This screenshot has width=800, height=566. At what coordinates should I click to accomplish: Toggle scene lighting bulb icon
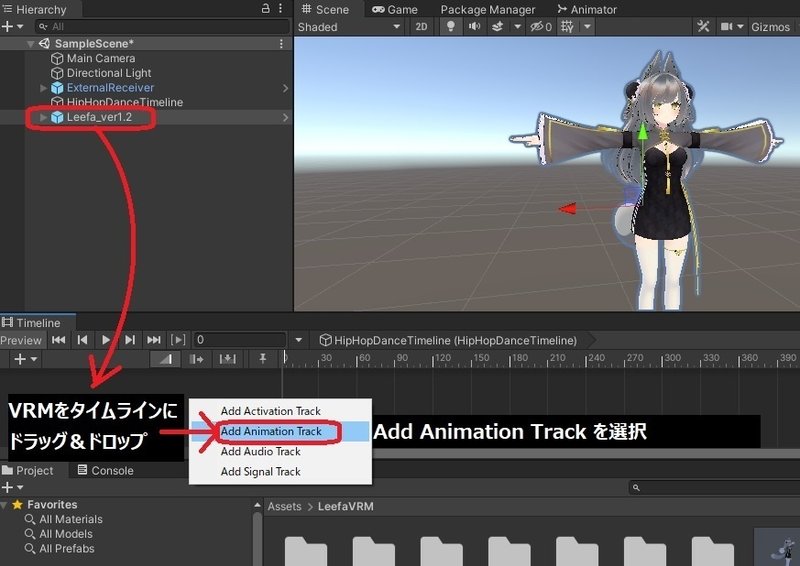[x=451, y=27]
